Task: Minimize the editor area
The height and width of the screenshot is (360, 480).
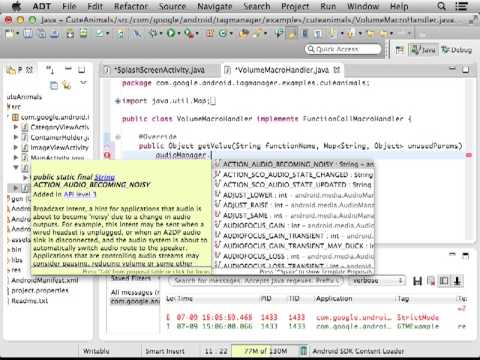Action: pos(452,69)
